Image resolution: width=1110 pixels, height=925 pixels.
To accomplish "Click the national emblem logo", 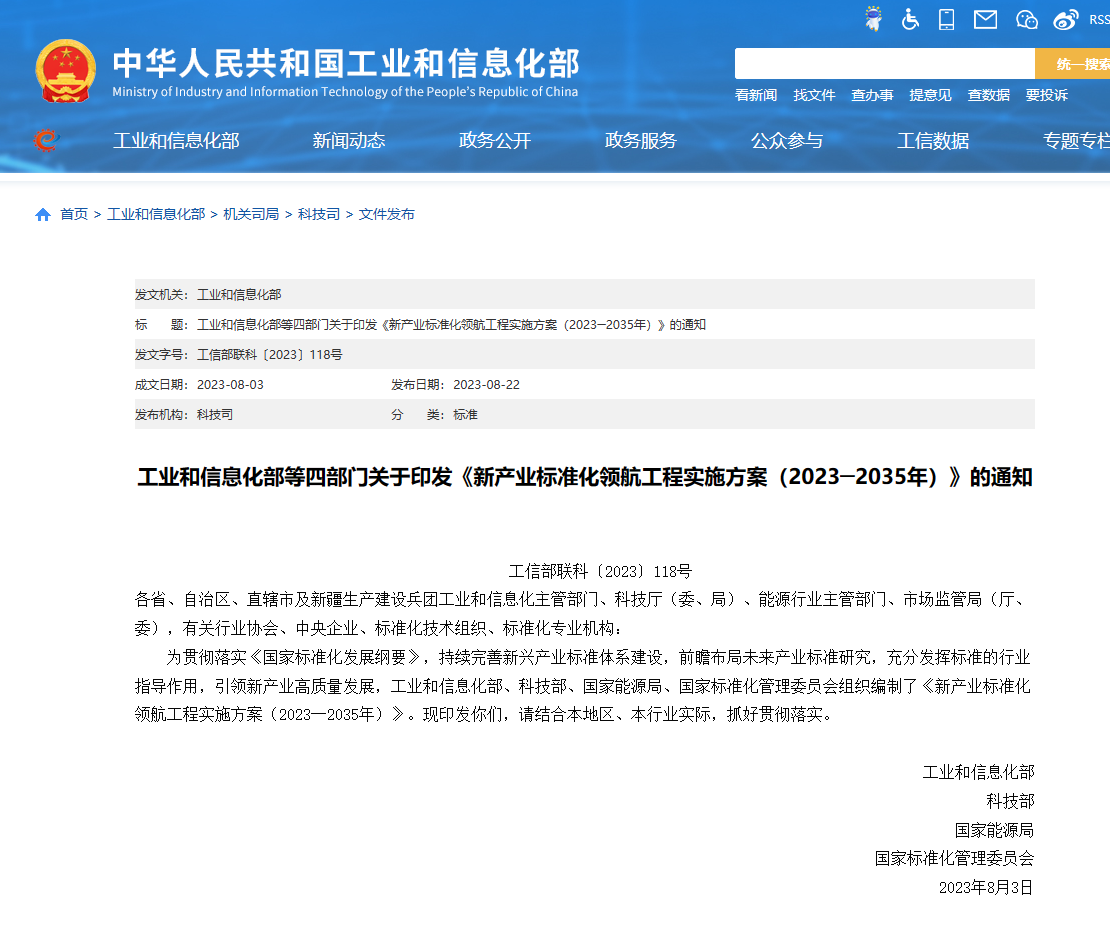I will 66,71.
